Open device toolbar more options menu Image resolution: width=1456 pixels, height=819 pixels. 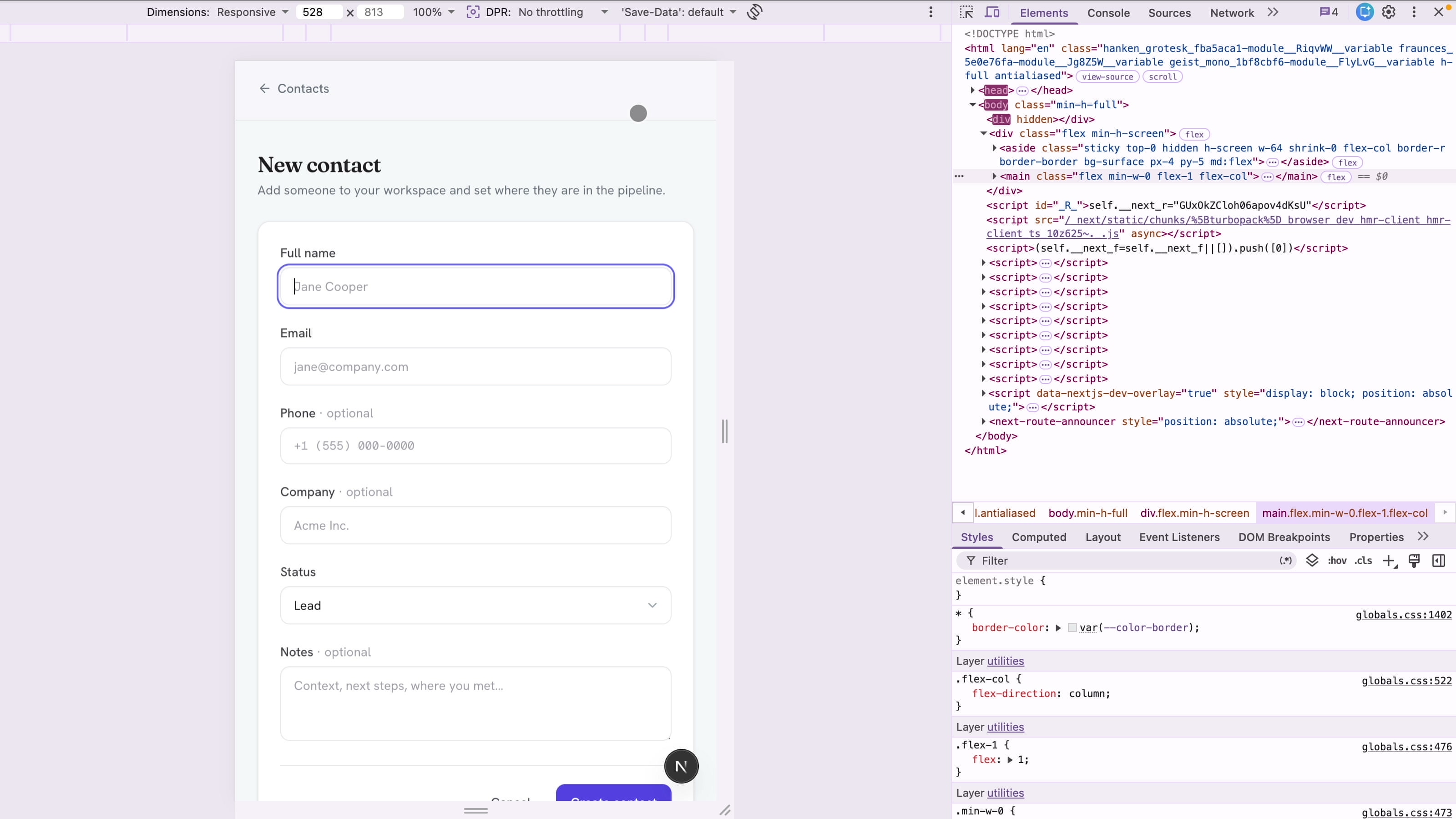pyautogui.click(x=931, y=12)
